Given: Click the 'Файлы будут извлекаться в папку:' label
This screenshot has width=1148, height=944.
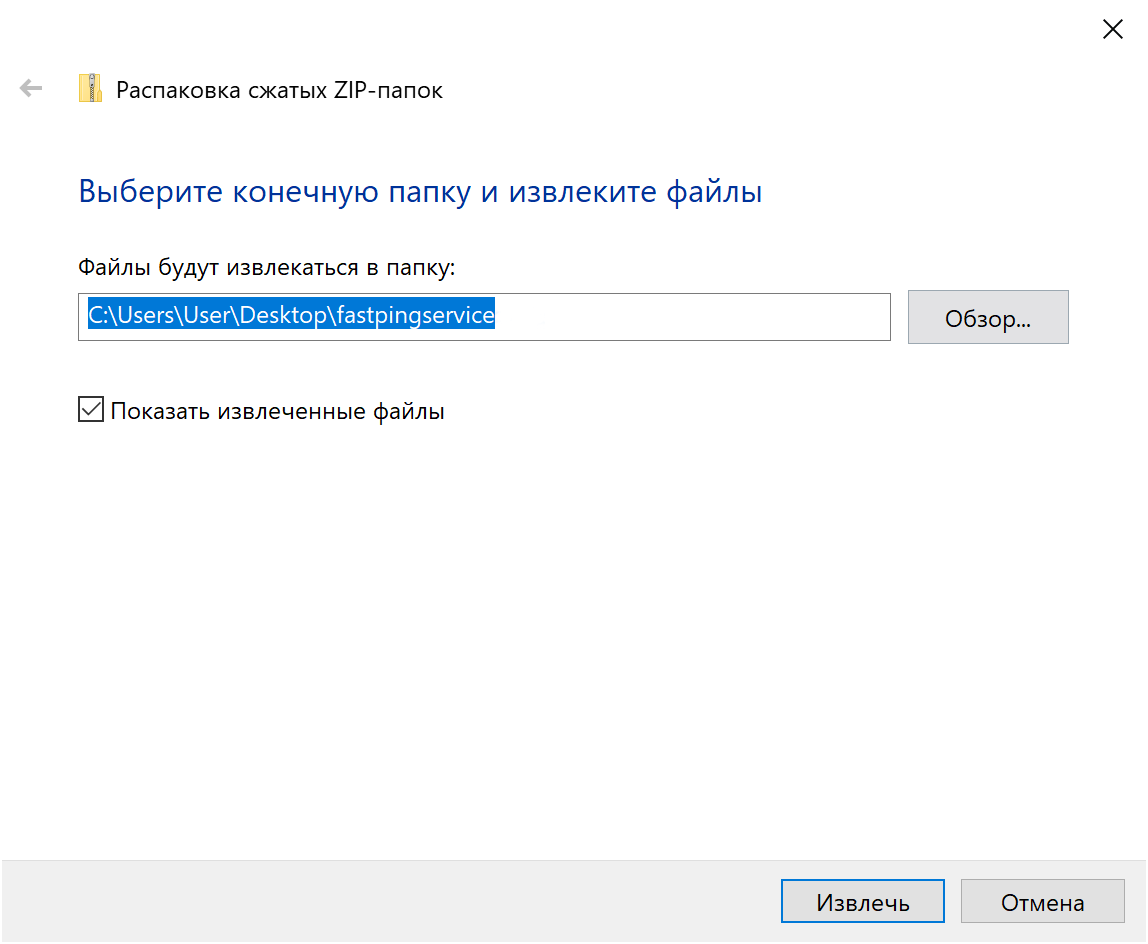Looking at the screenshot, I should point(266,267).
